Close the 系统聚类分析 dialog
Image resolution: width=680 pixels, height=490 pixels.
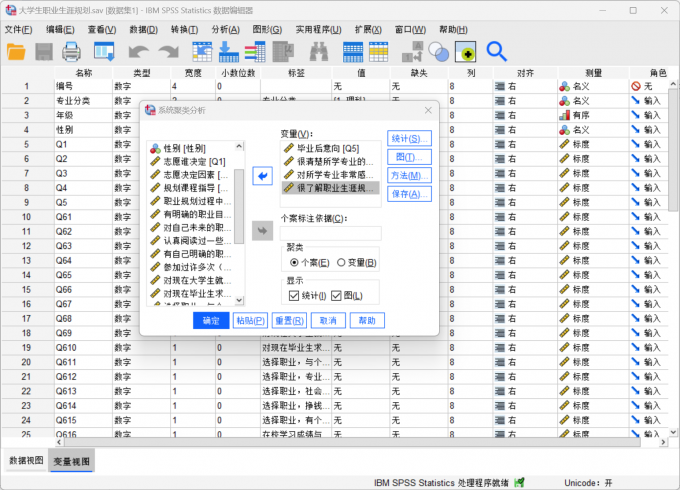(x=428, y=110)
